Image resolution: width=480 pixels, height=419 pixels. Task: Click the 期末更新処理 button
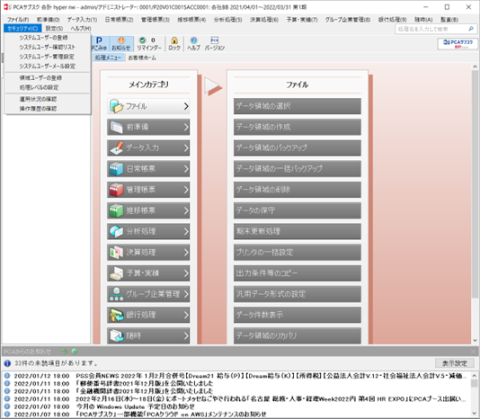(297, 231)
